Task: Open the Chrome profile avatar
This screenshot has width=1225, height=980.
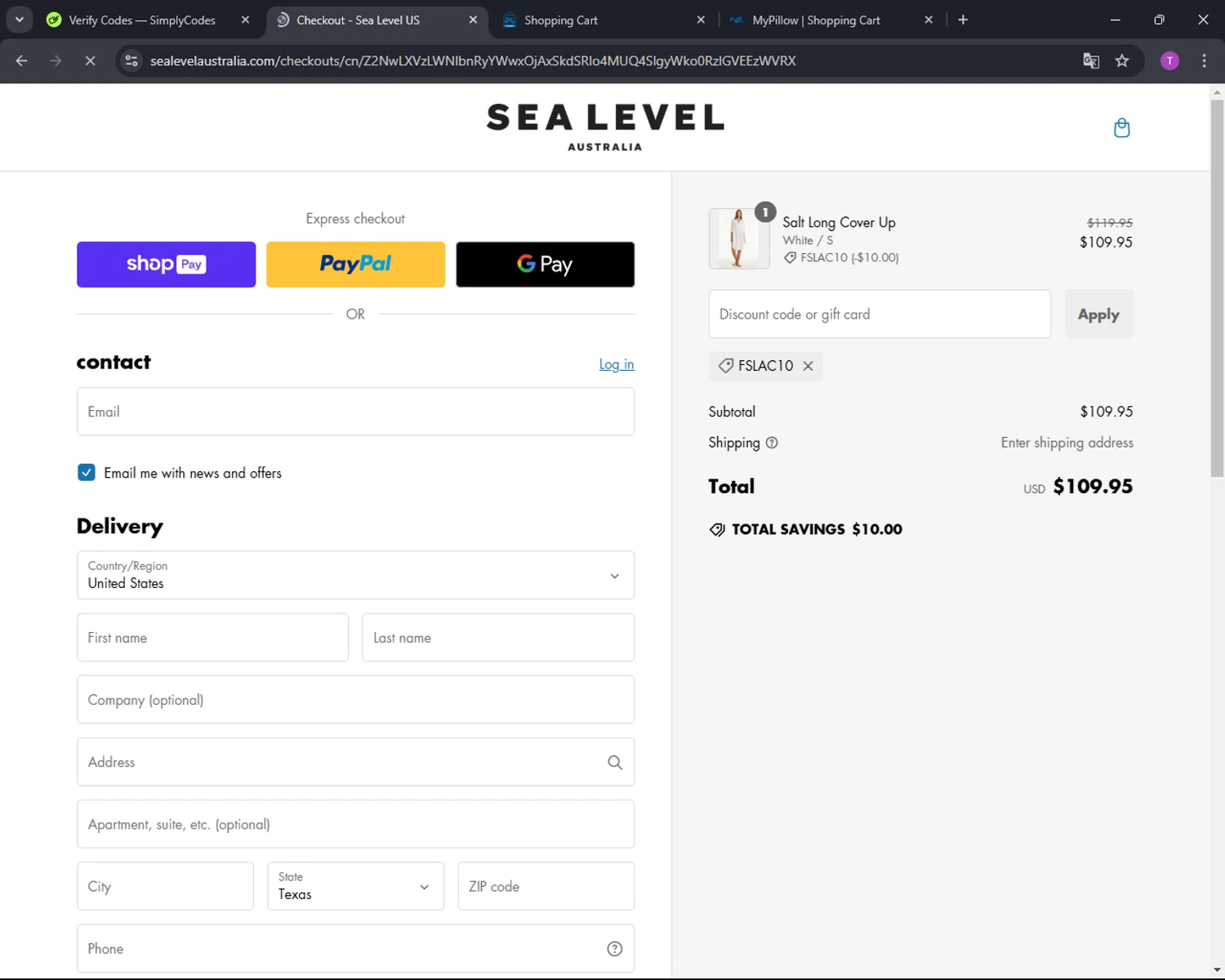Action: click(x=1169, y=60)
